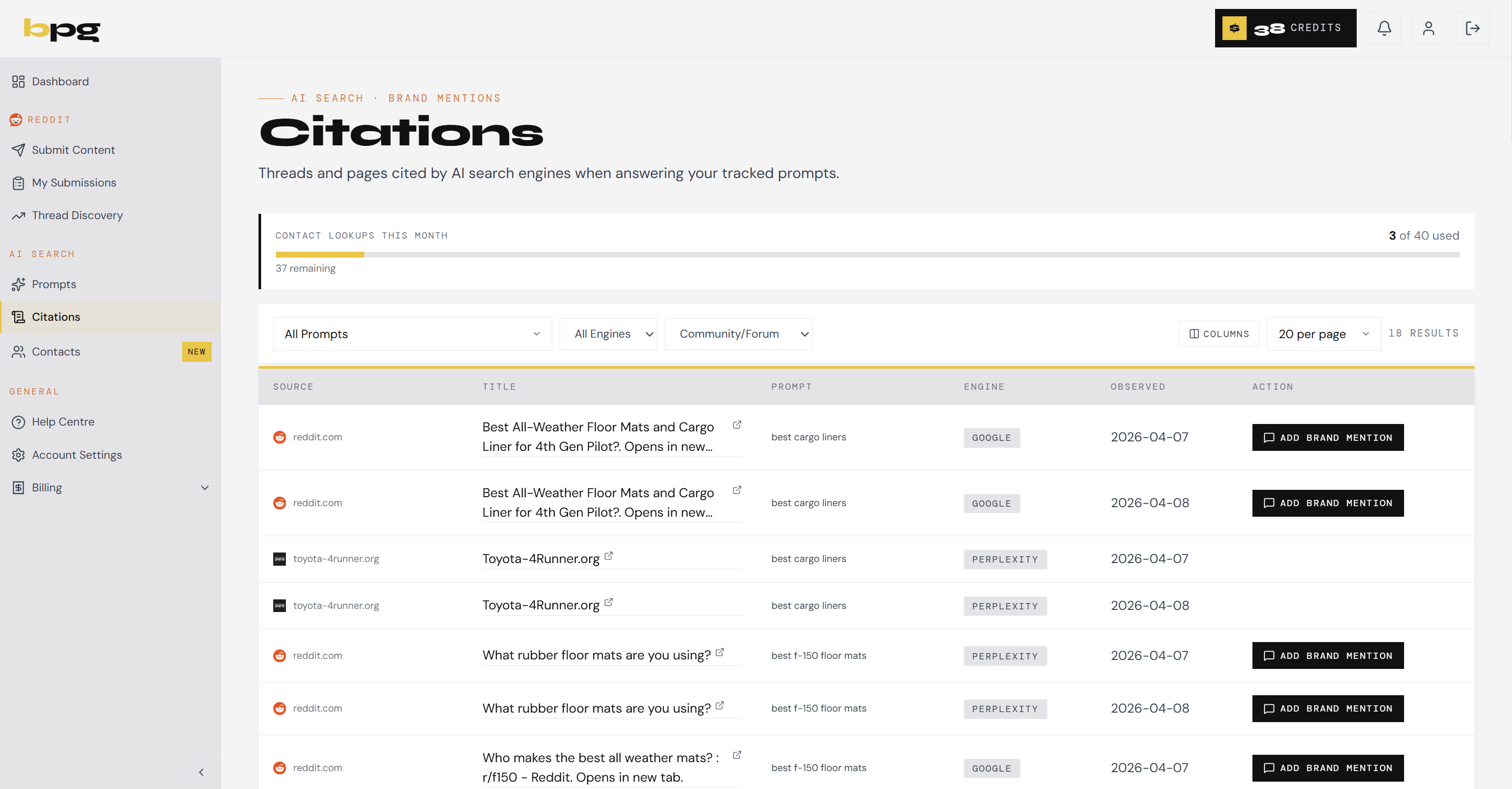Open Thread Discovery
The height and width of the screenshot is (789, 1512).
click(x=111, y=215)
